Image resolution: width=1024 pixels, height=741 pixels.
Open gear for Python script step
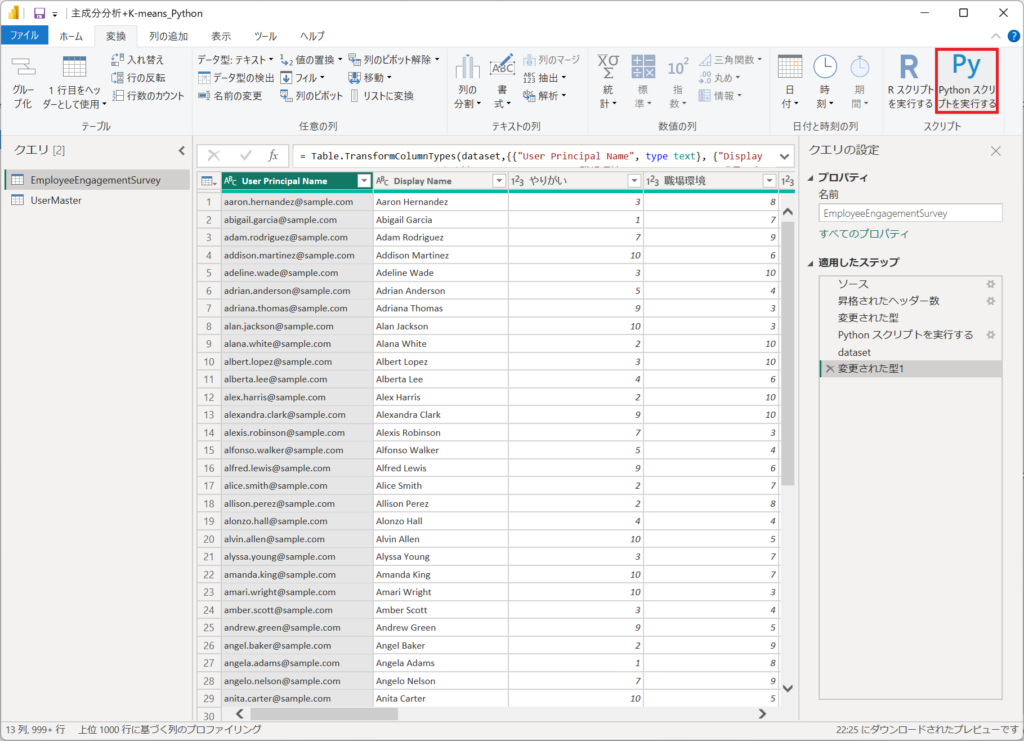[x=991, y=335]
